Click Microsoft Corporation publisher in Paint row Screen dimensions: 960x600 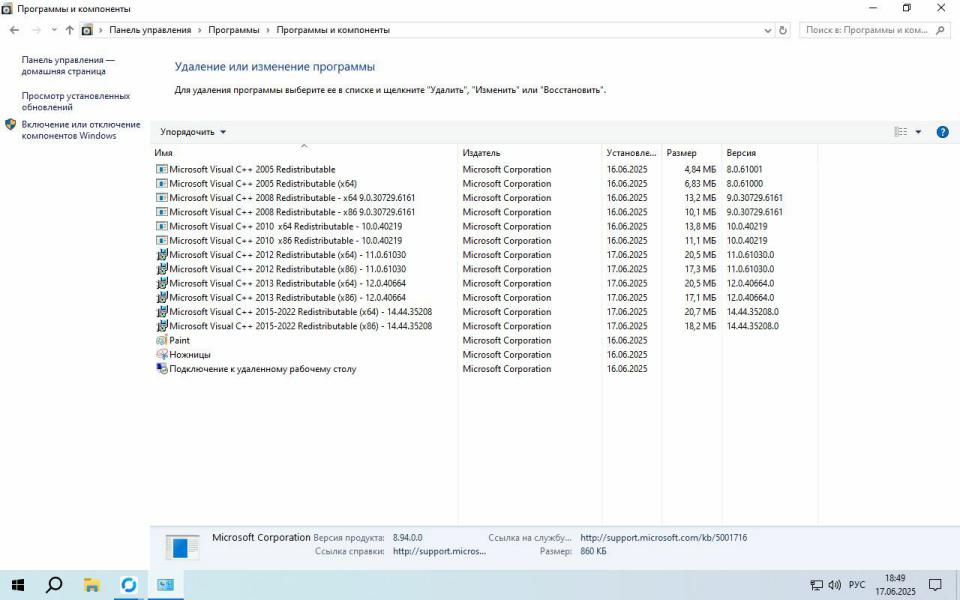(x=507, y=340)
